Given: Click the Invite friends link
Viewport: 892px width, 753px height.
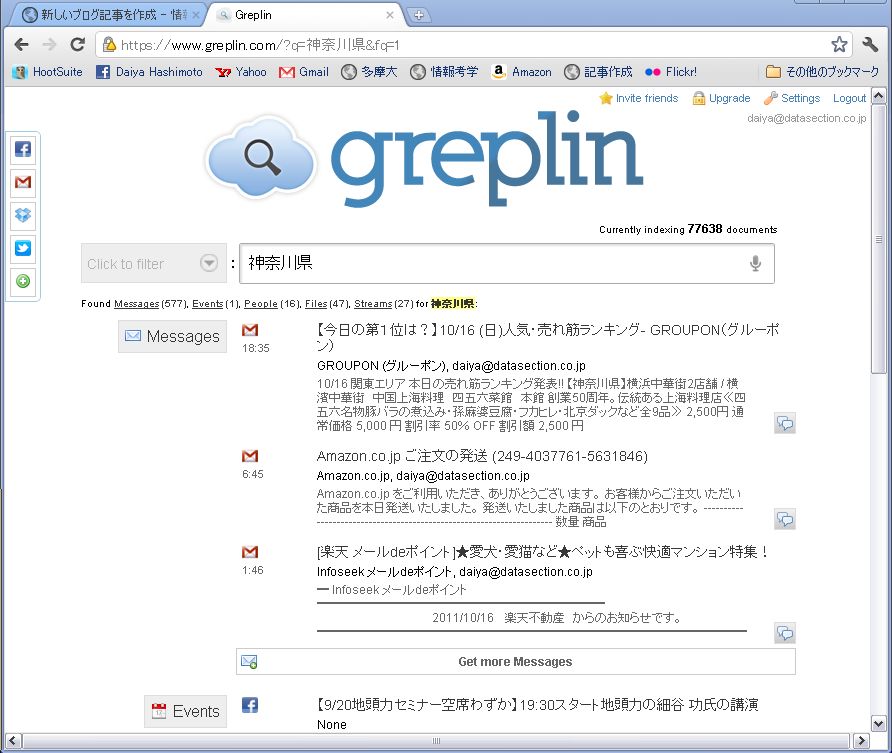Looking at the screenshot, I should [639, 98].
